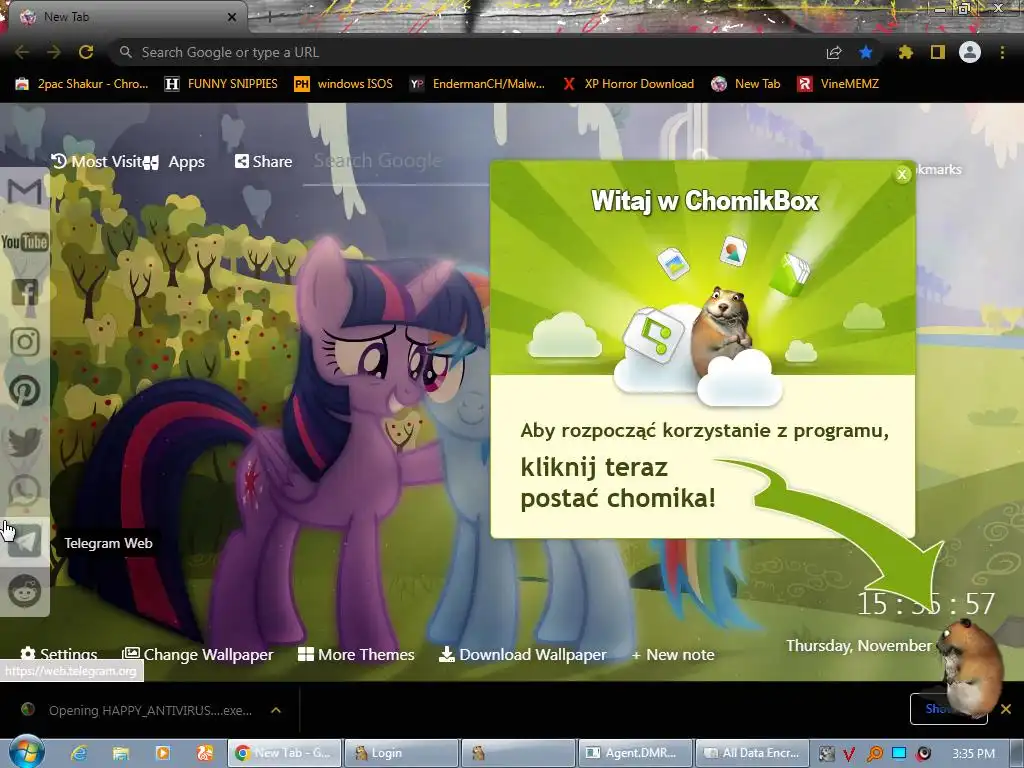This screenshot has height=768, width=1024.
Task: Open Chrome's three-dot menu
Action: pyautogui.click(x=1002, y=52)
